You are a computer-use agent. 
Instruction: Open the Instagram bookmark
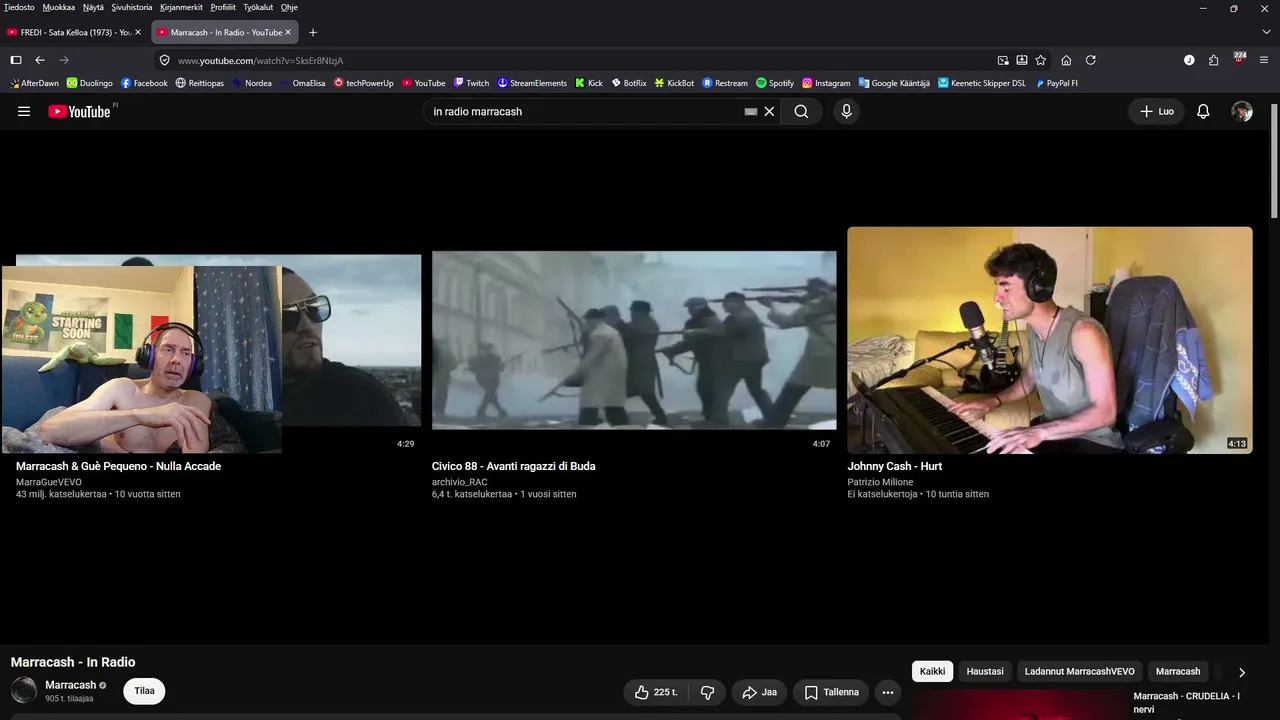tap(826, 83)
